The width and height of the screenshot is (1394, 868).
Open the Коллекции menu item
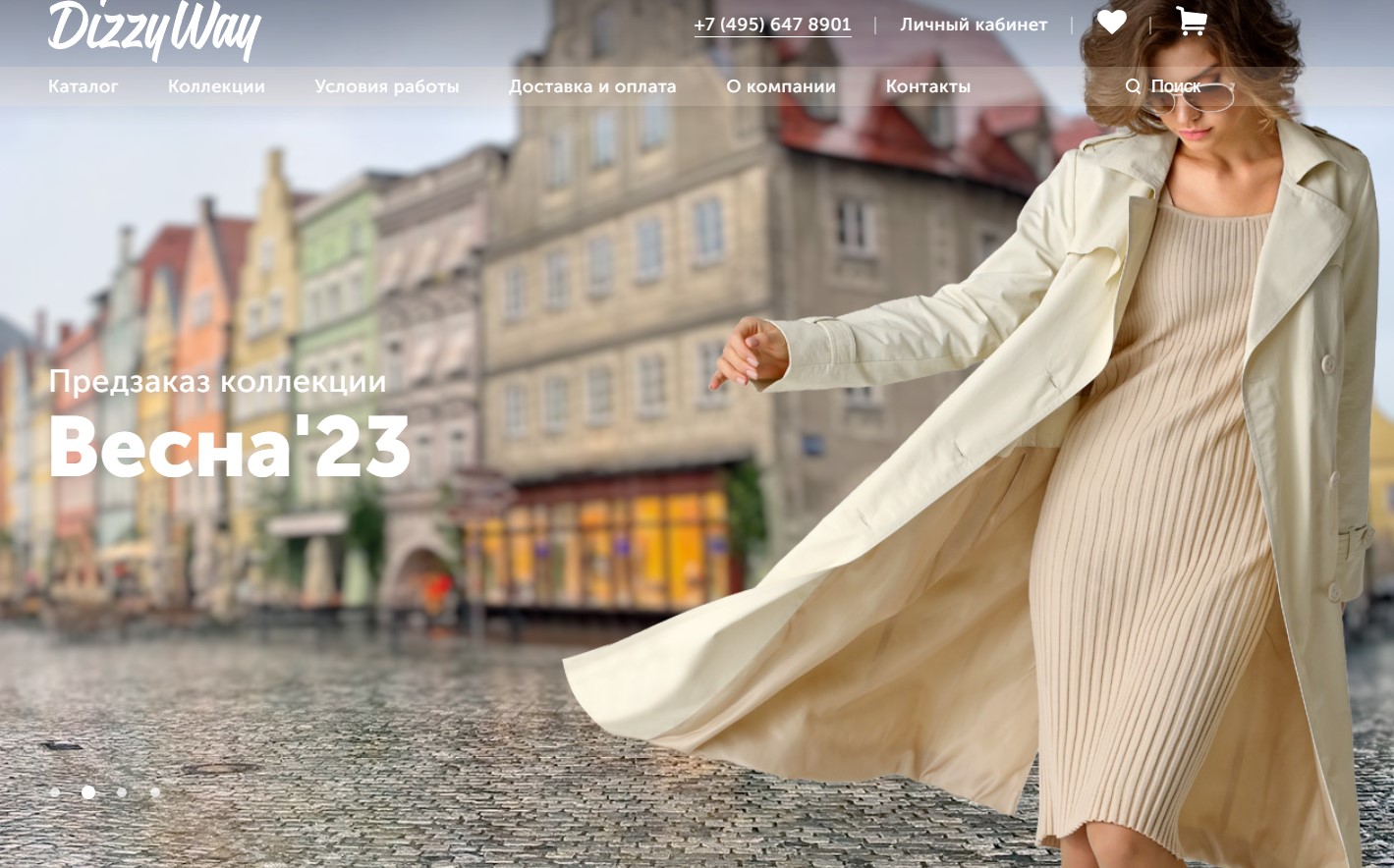pos(216,86)
